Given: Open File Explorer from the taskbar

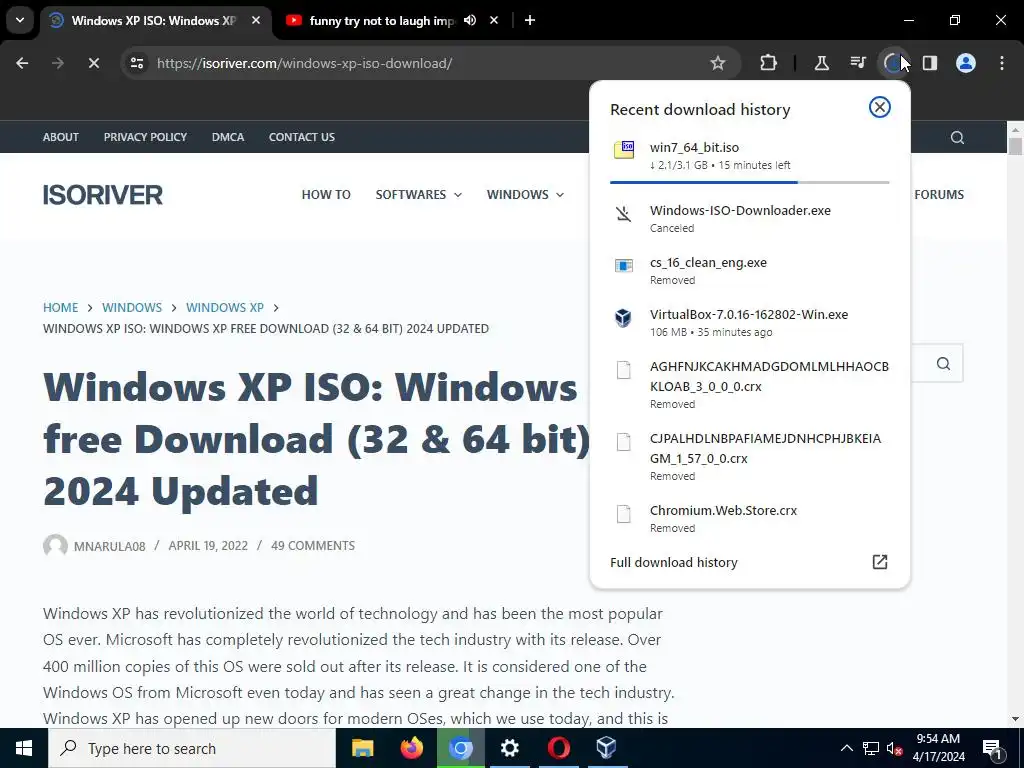Looking at the screenshot, I should 362,748.
